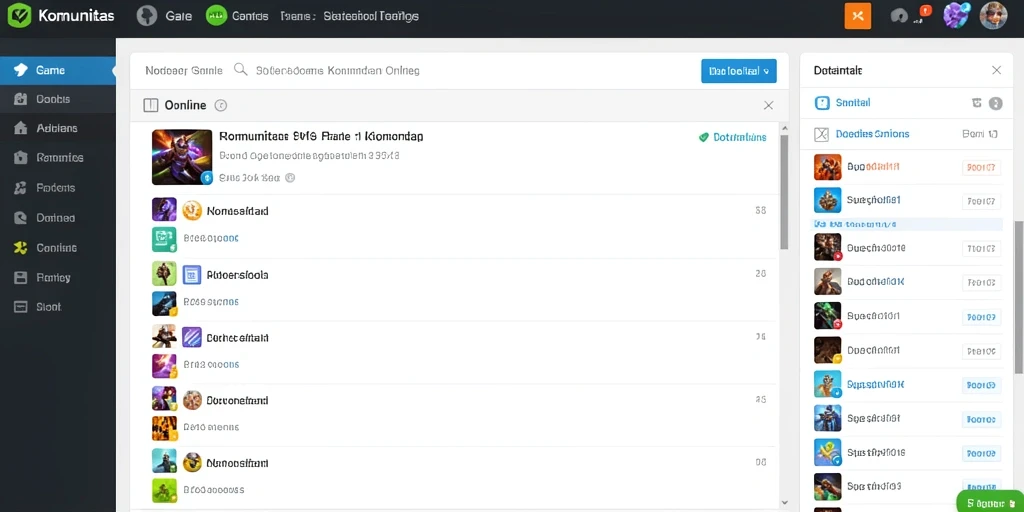Expand the round grey icon in Snoitail row
Screen dimensions: 1024x512
pos(995,103)
